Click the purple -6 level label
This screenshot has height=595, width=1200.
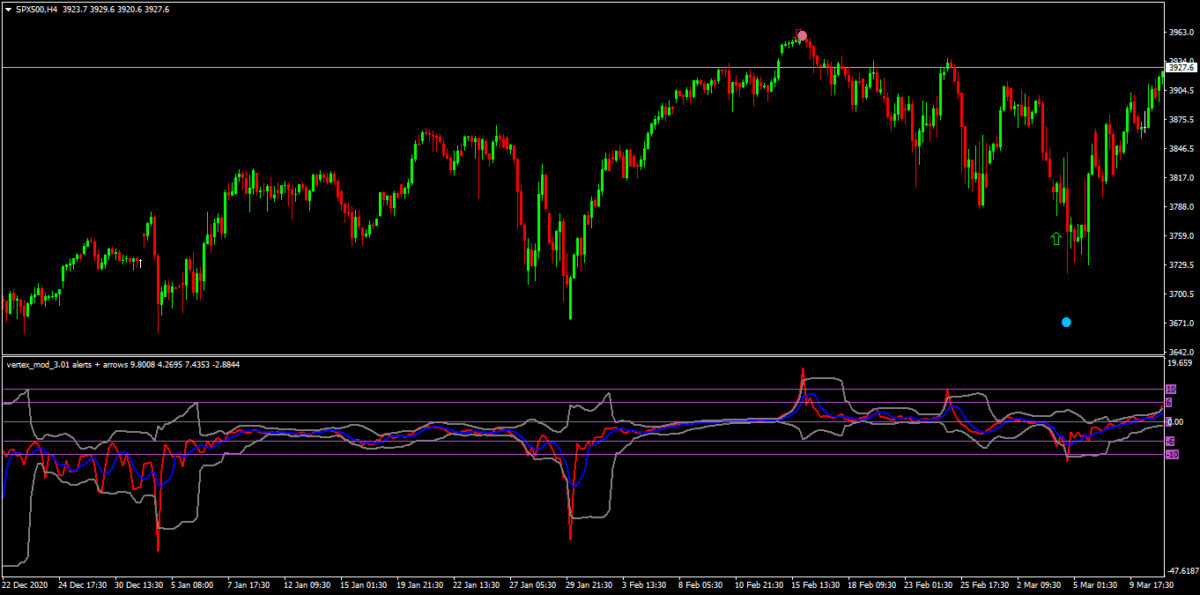coord(1170,441)
